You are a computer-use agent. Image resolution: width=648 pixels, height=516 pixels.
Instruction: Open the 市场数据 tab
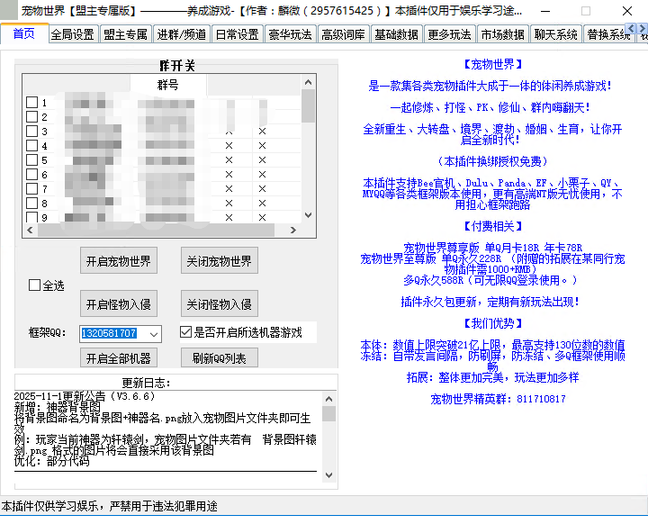click(x=503, y=35)
